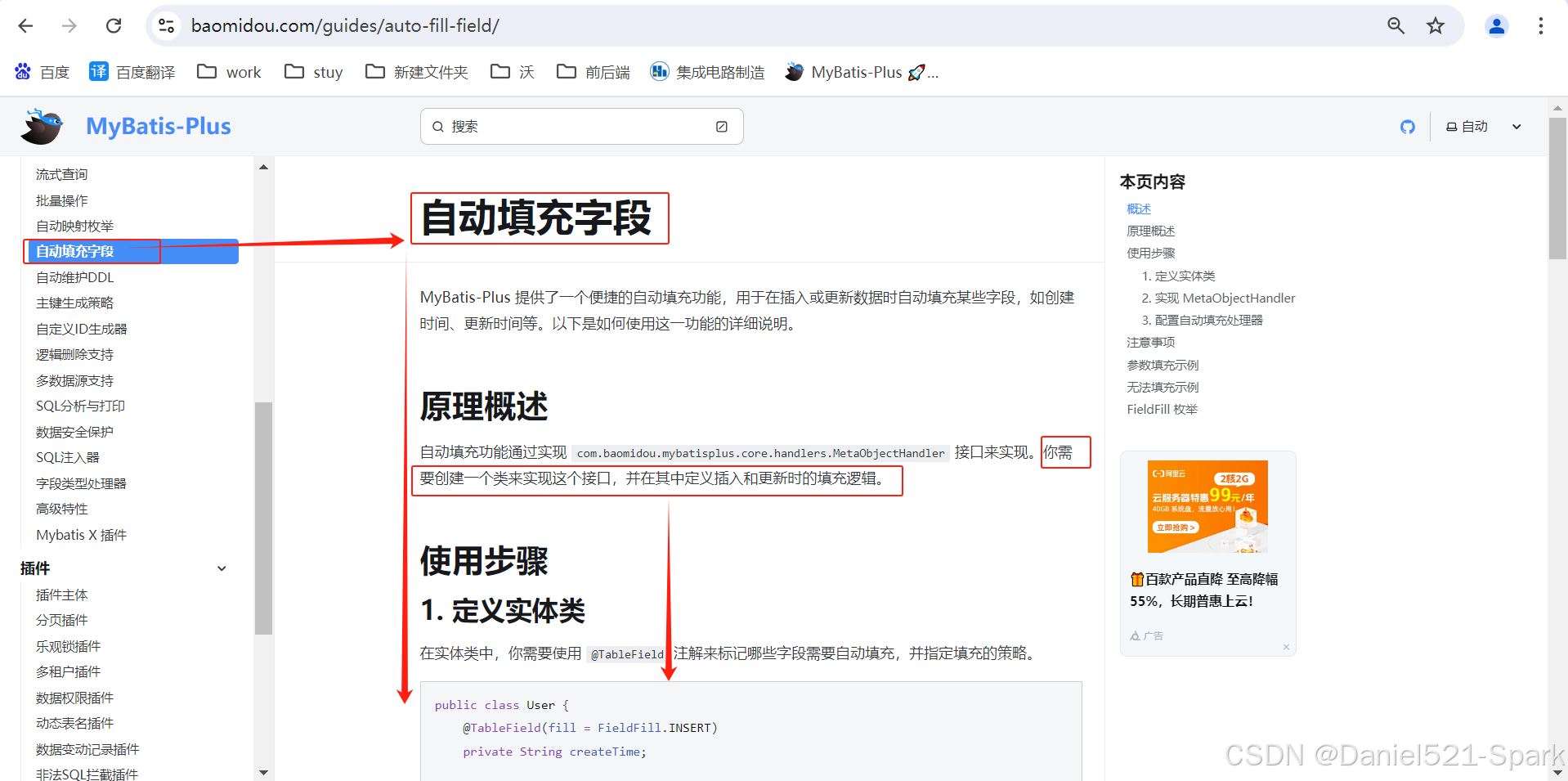Click the sidebar scrollbar down arrow
1568x781 pixels.
click(263, 772)
